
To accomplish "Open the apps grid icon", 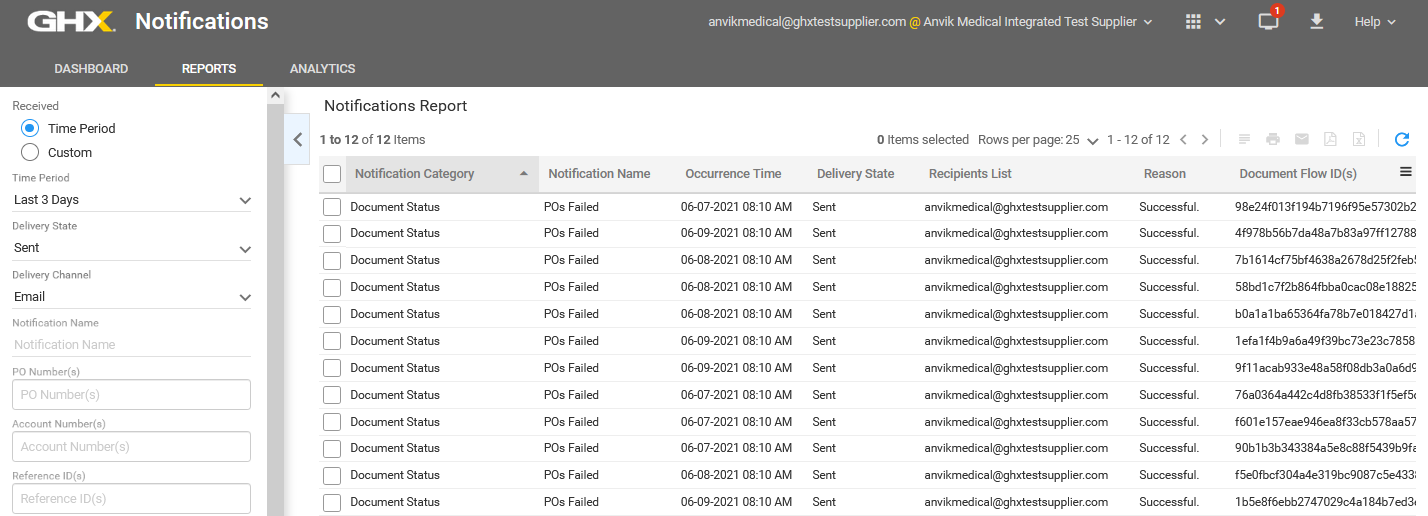I will point(1193,22).
